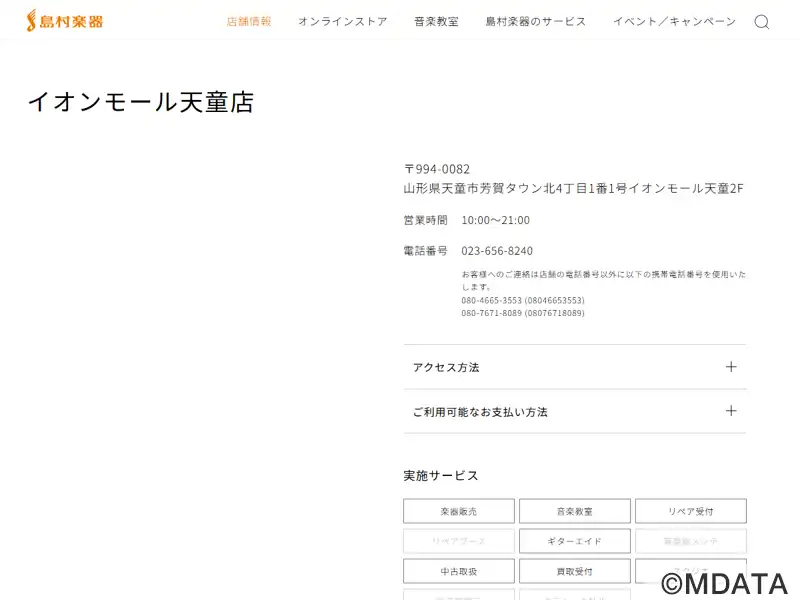Select the リペア受付 service button

(x=691, y=511)
